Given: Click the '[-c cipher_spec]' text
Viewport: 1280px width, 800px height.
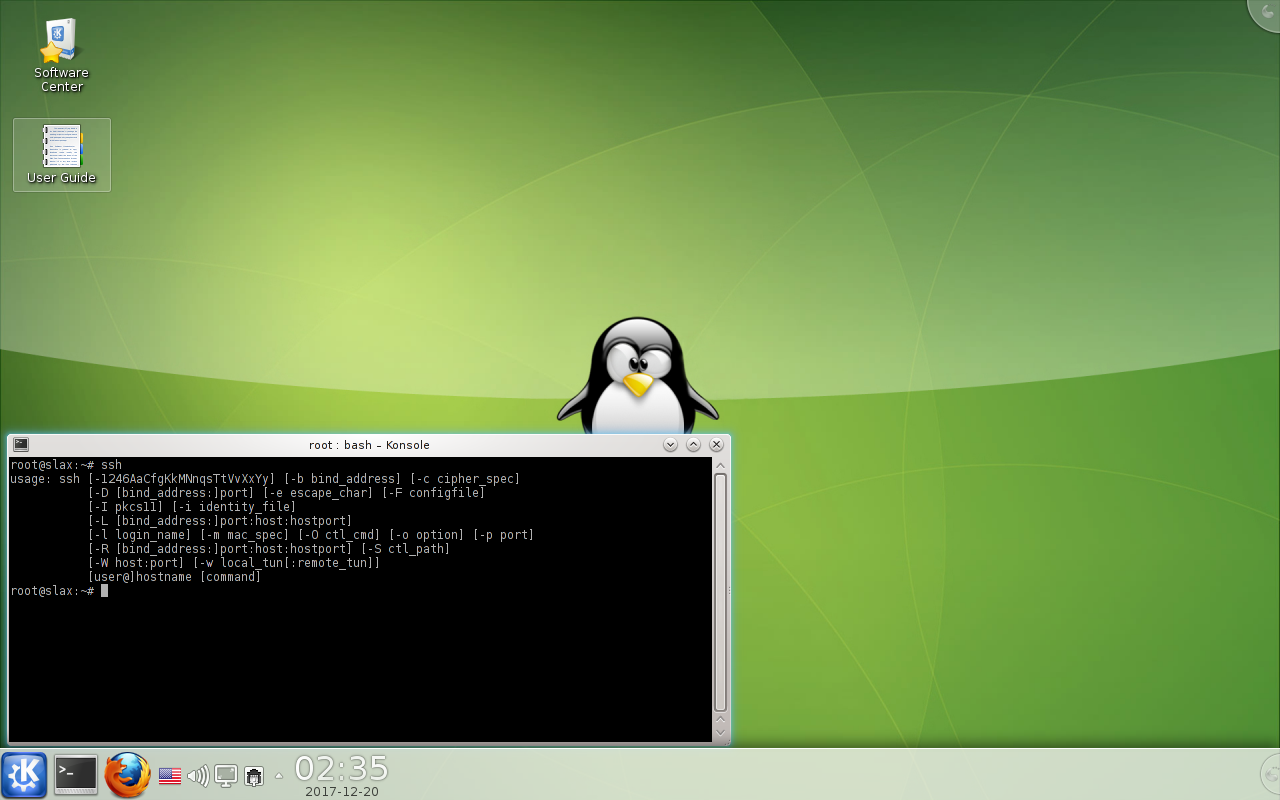Looking at the screenshot, I should pos(465,479).
